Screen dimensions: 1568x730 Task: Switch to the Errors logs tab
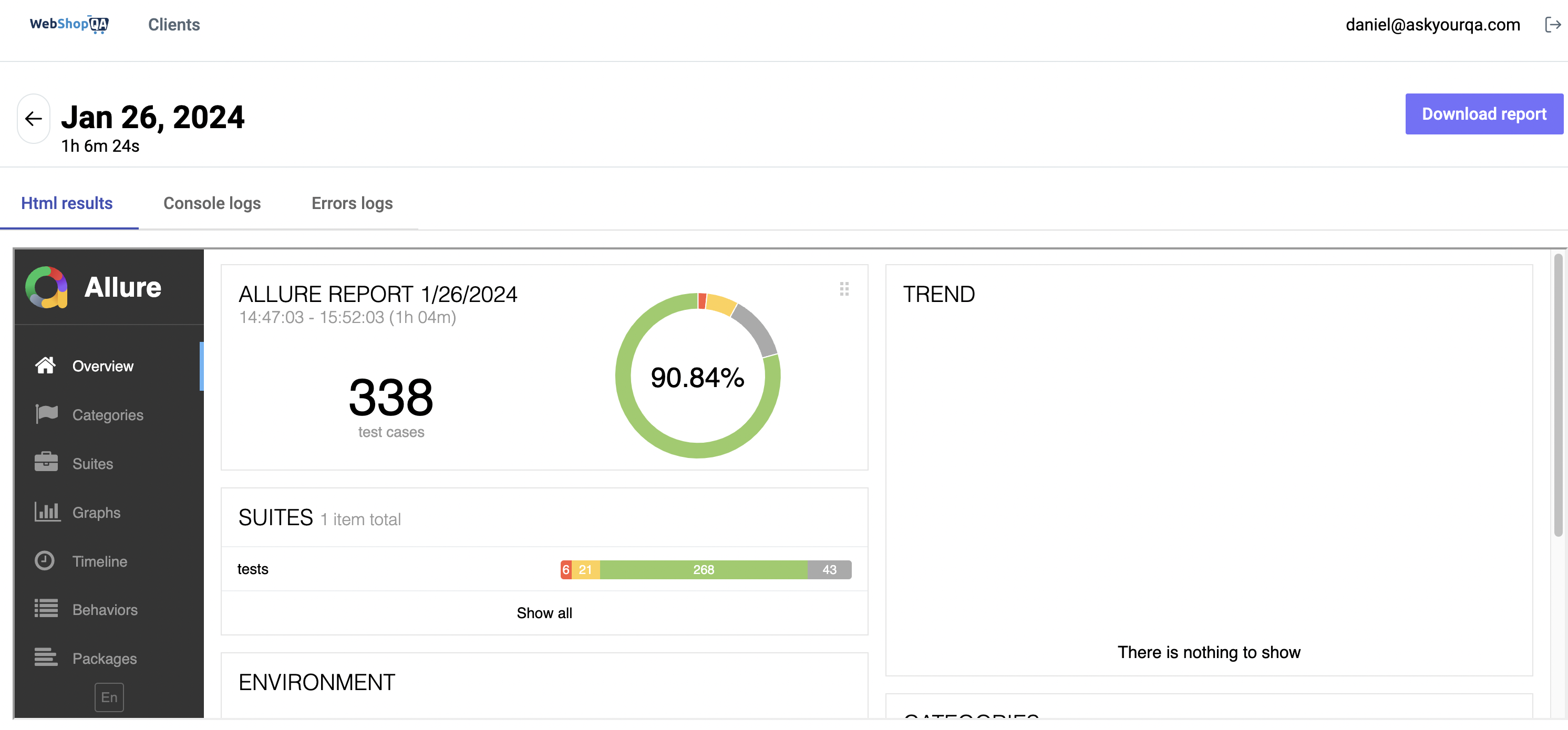(352, 203)
